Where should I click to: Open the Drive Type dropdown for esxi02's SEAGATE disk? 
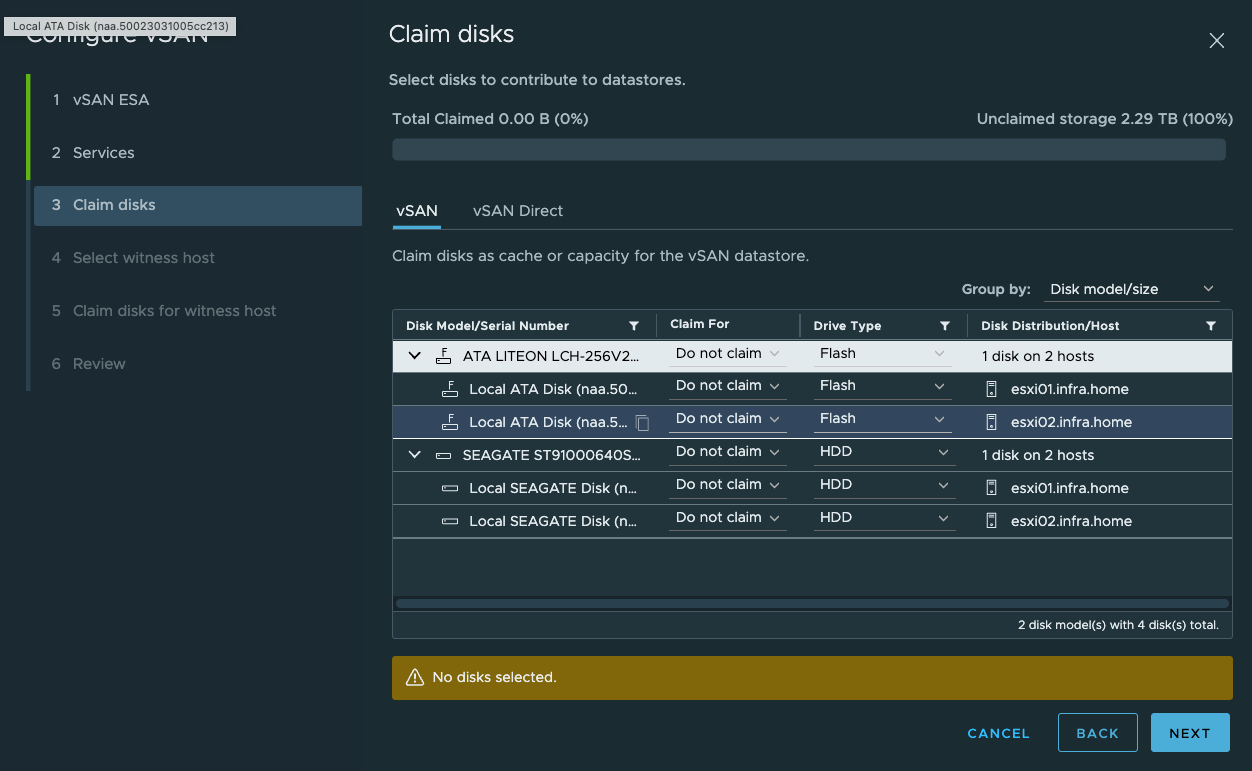point(881,517)
